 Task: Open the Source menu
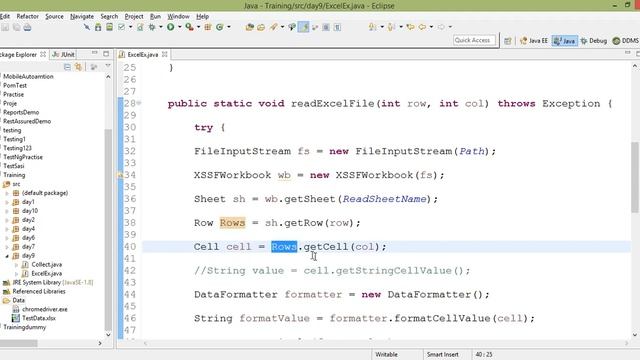click(x=54, y=16)
